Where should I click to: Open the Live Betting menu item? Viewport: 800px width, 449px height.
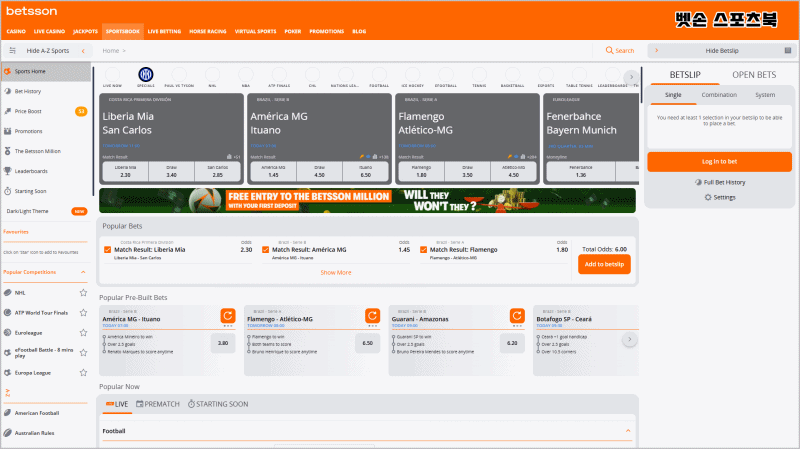(x=164, y=31)
